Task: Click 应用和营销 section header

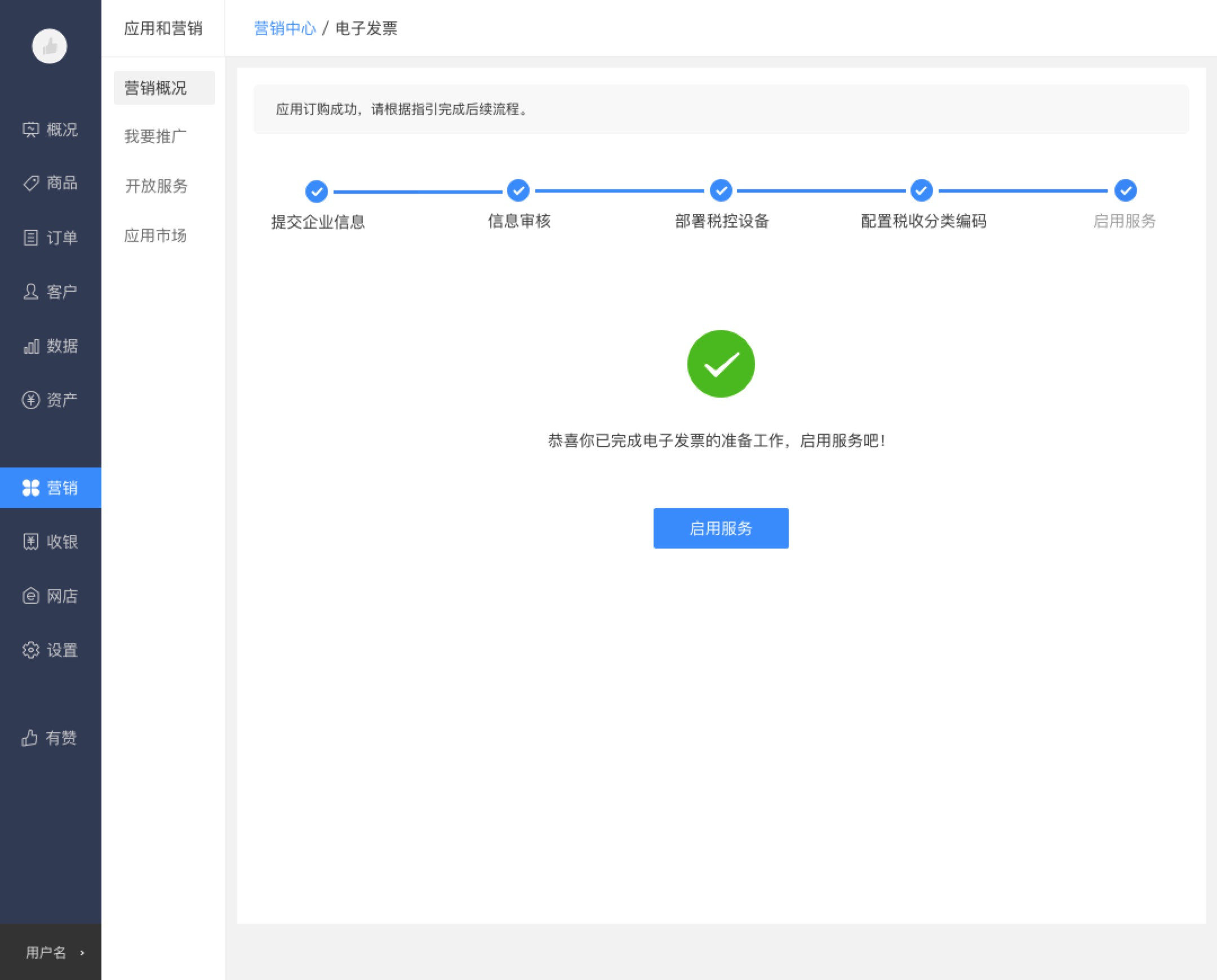Action: pos(163,28)
